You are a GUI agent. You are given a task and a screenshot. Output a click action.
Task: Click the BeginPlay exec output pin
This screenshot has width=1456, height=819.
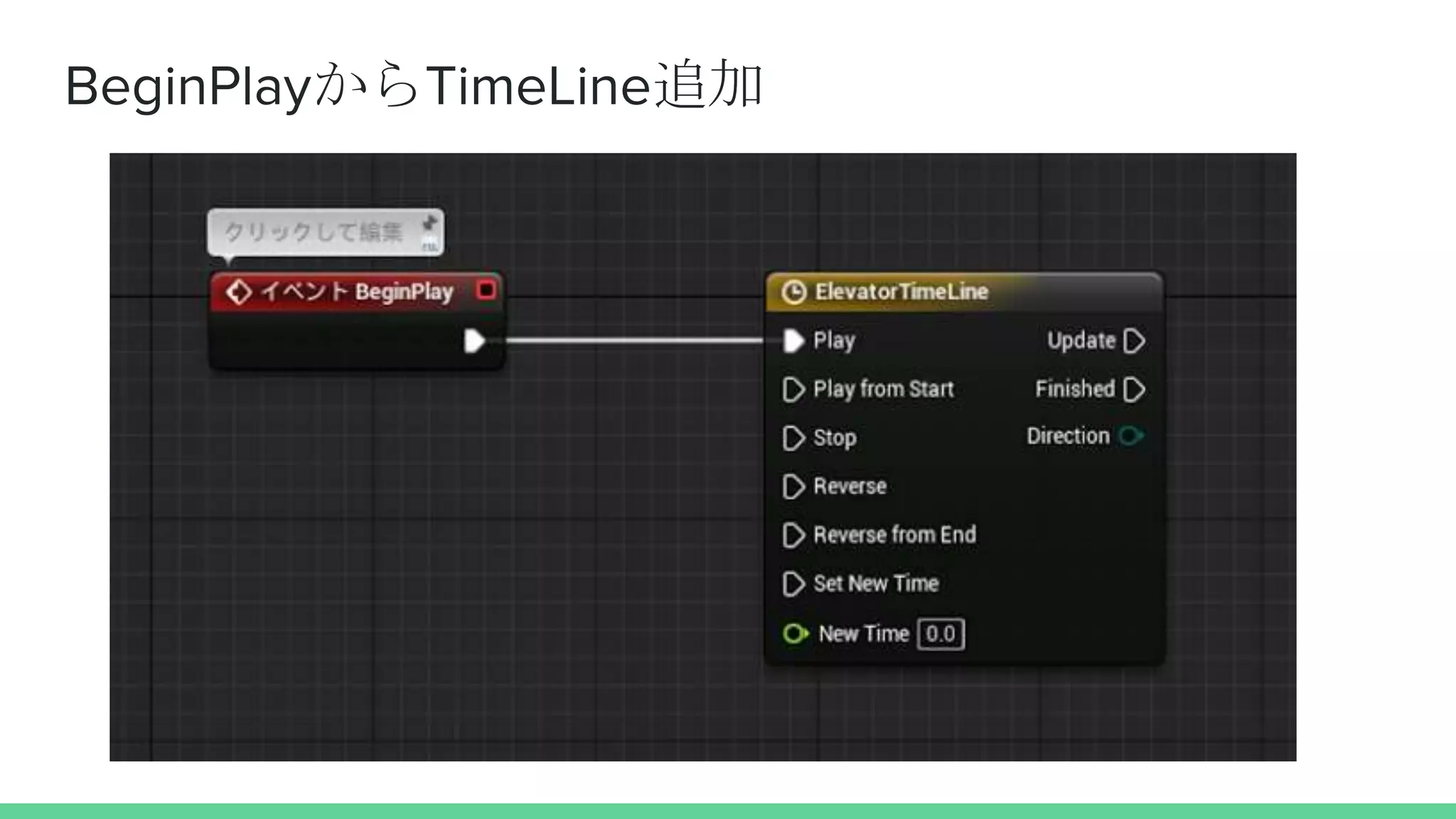click(474, 341)
